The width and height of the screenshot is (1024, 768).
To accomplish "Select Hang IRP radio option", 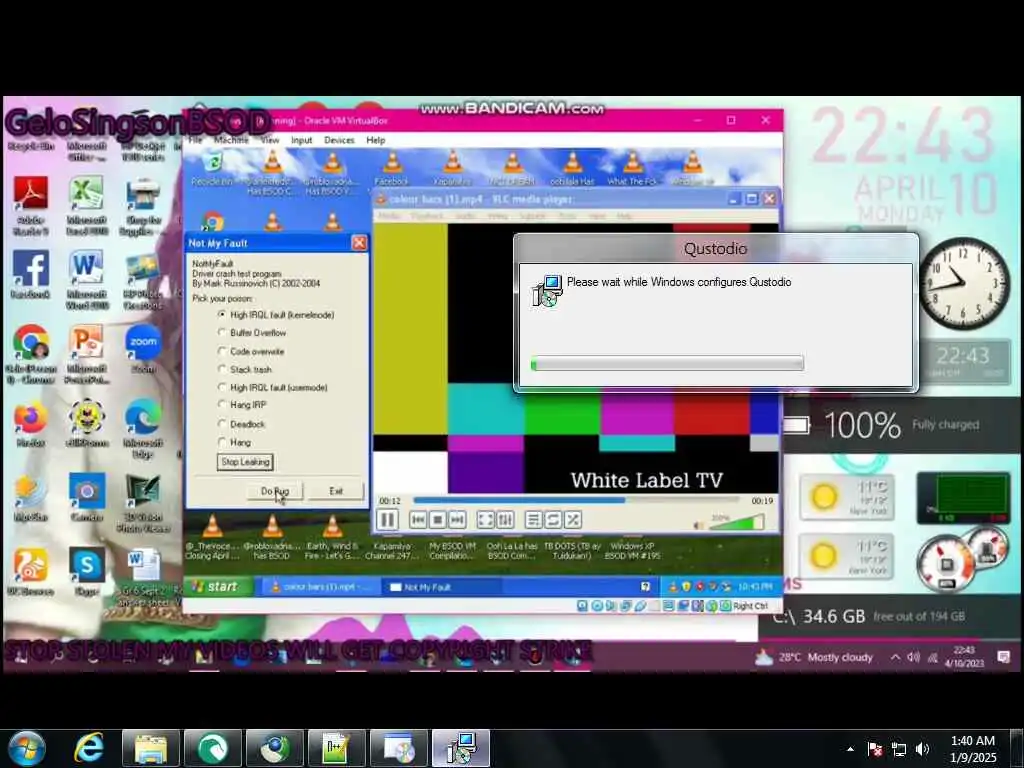I will [x=242, y=405].
